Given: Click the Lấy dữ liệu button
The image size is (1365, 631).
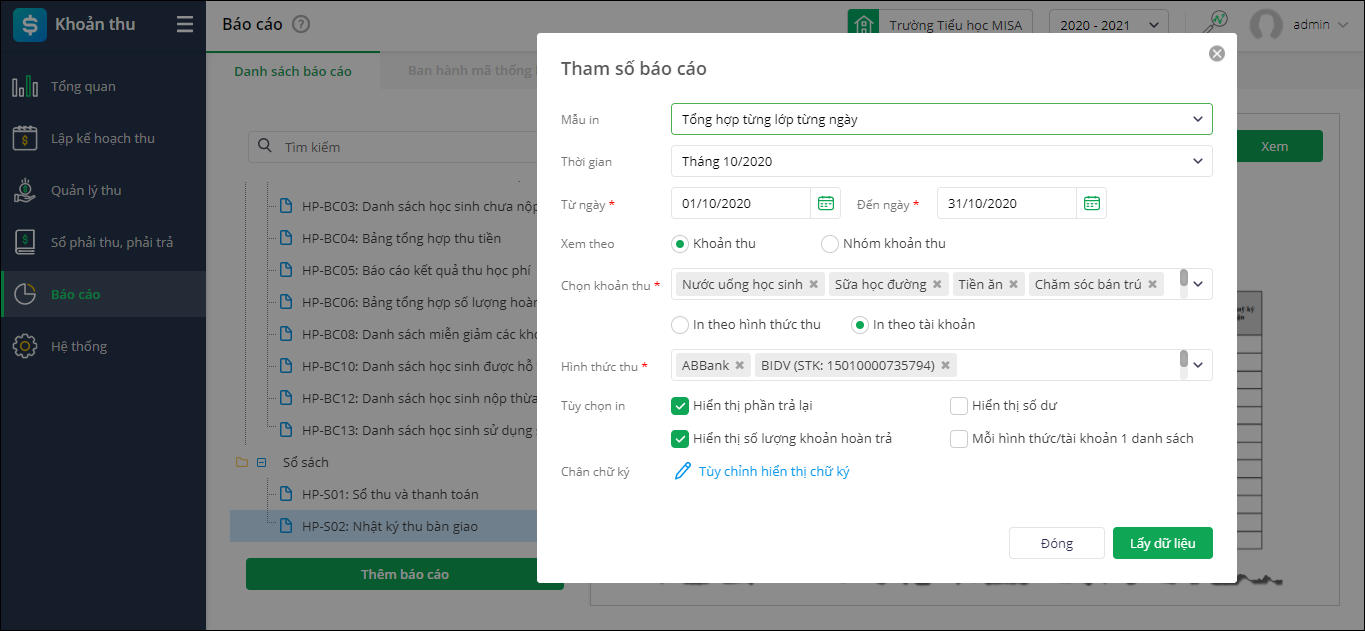Looking at the screenshot, I should tap(1162, 543).
